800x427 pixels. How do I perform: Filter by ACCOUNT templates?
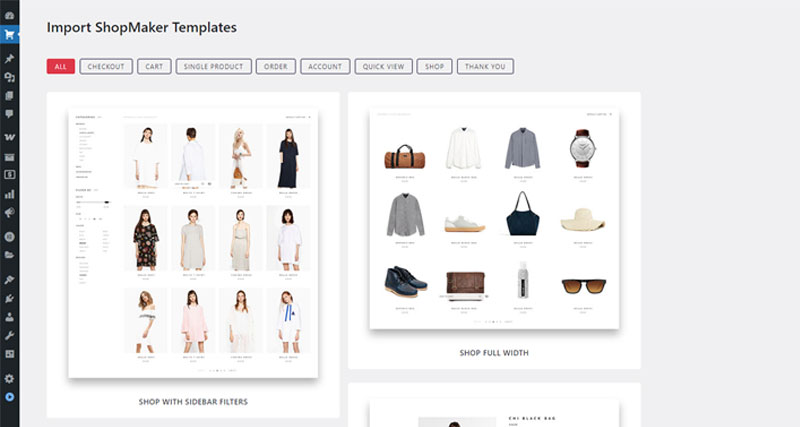click(324, 67)
